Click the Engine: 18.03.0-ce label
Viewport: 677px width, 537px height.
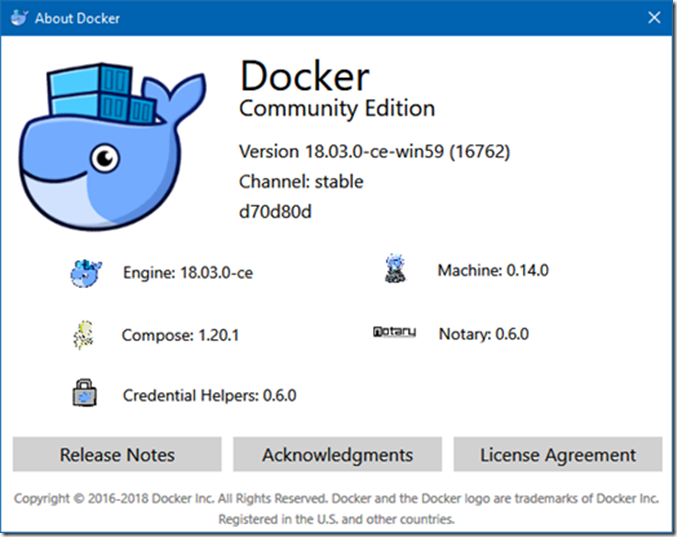(188, 272)
